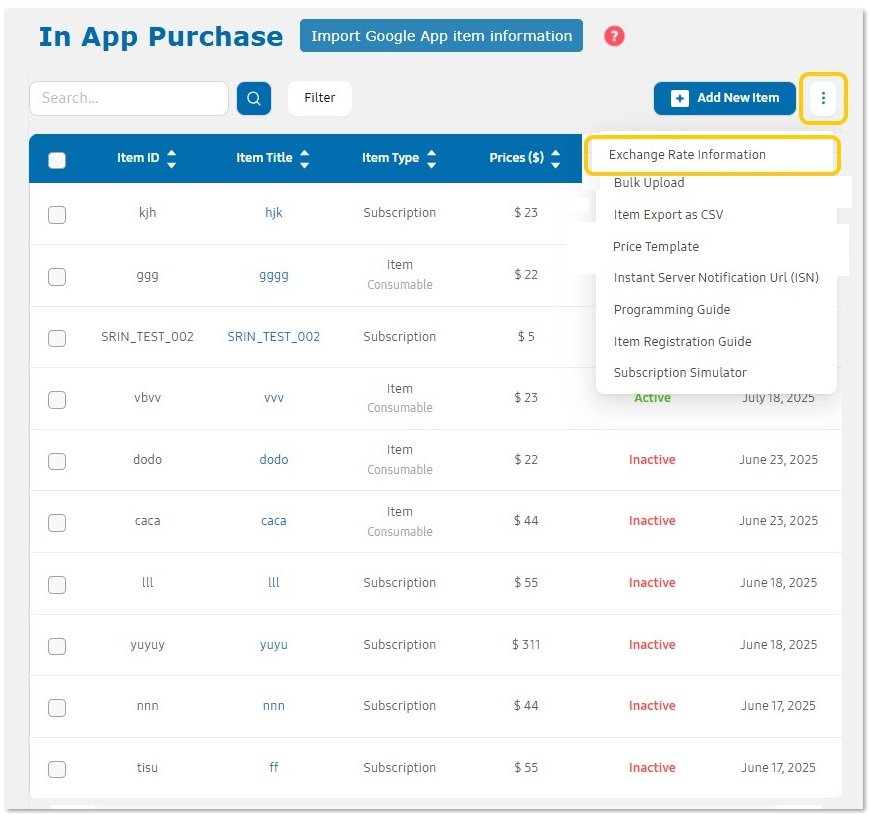The height and width of the screenshot is (814, 869).
Task: Click June 18, 2025 in lll row
Action: pyautogui.click(x=779, y=582)
